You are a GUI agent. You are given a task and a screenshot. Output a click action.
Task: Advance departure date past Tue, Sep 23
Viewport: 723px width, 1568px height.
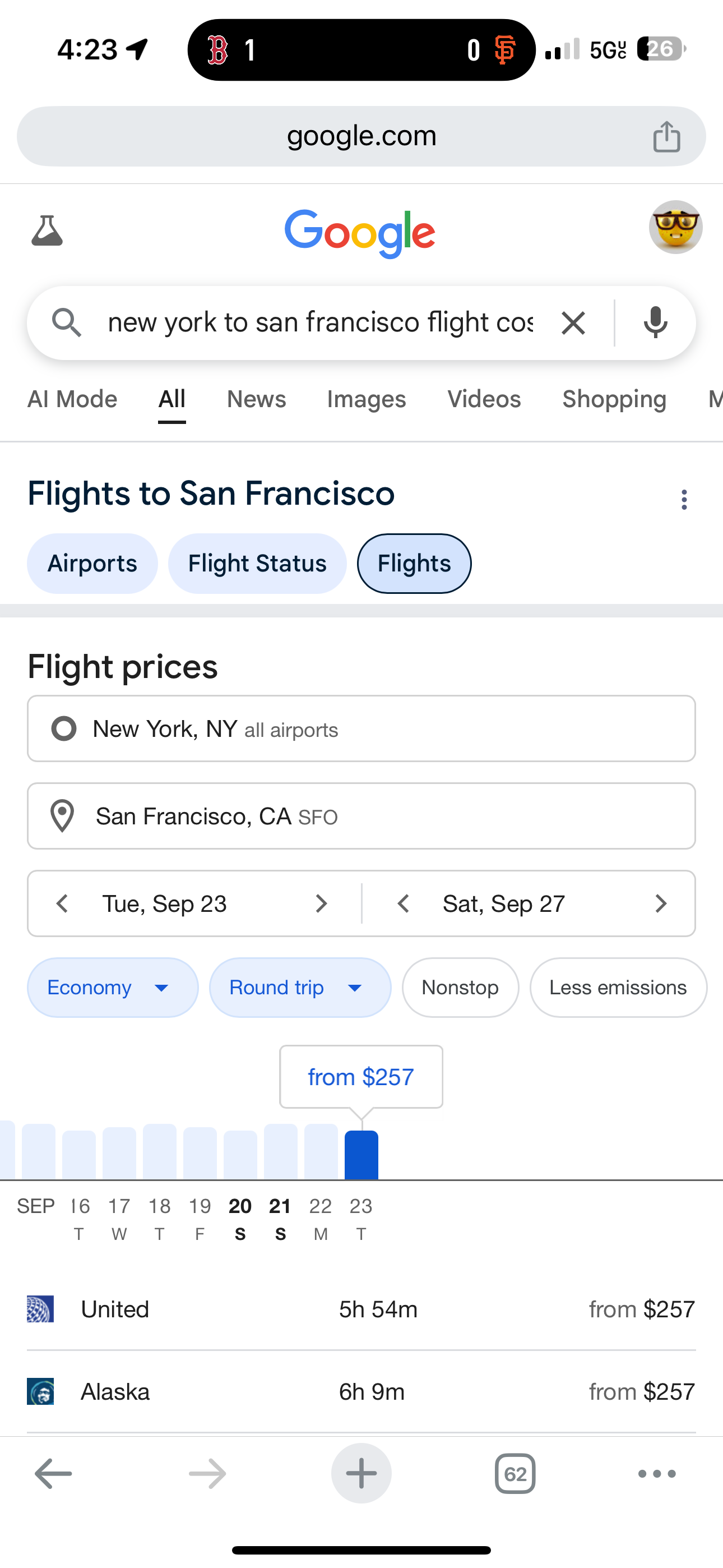tap(321, 903)
